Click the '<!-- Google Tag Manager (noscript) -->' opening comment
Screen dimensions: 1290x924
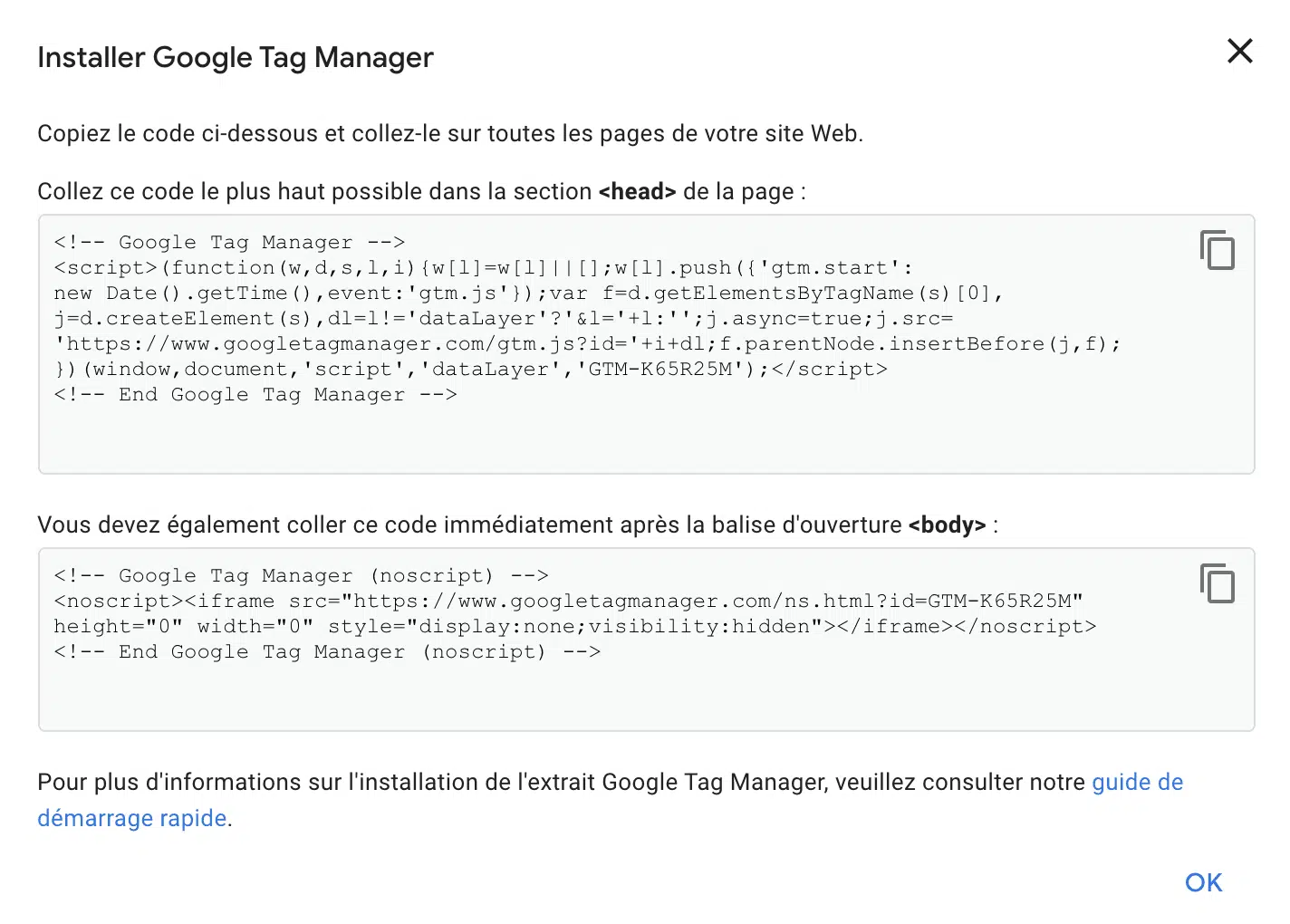[x=301, y=575]
